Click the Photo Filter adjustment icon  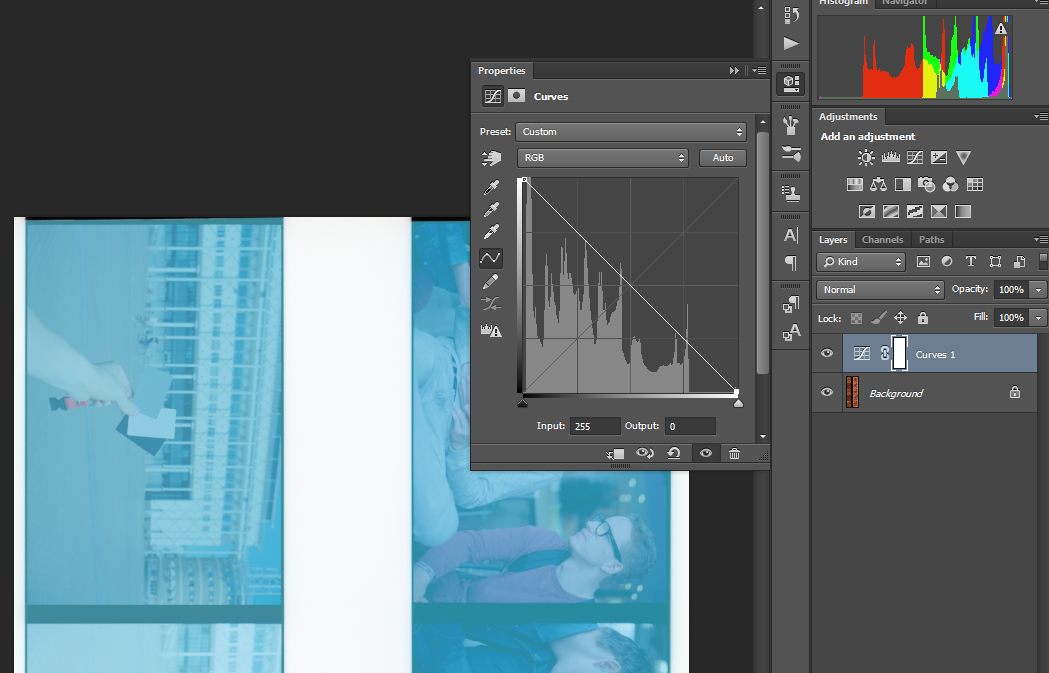[x=926, y=185]
